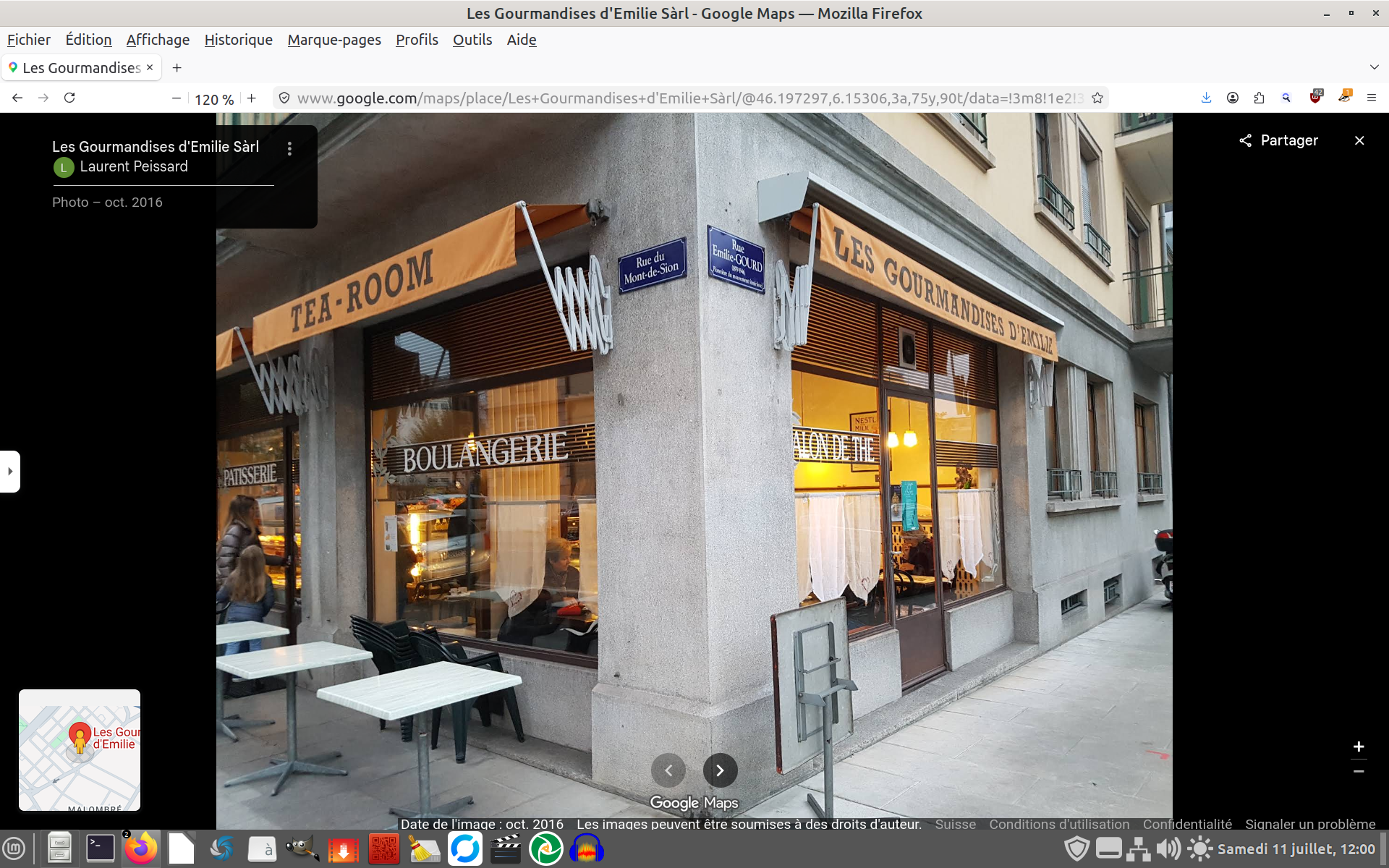Select the Les Gourmandises browser tab
This screenshot has width=1389, height=868.
pyautogui.click(x=81, y=68)
